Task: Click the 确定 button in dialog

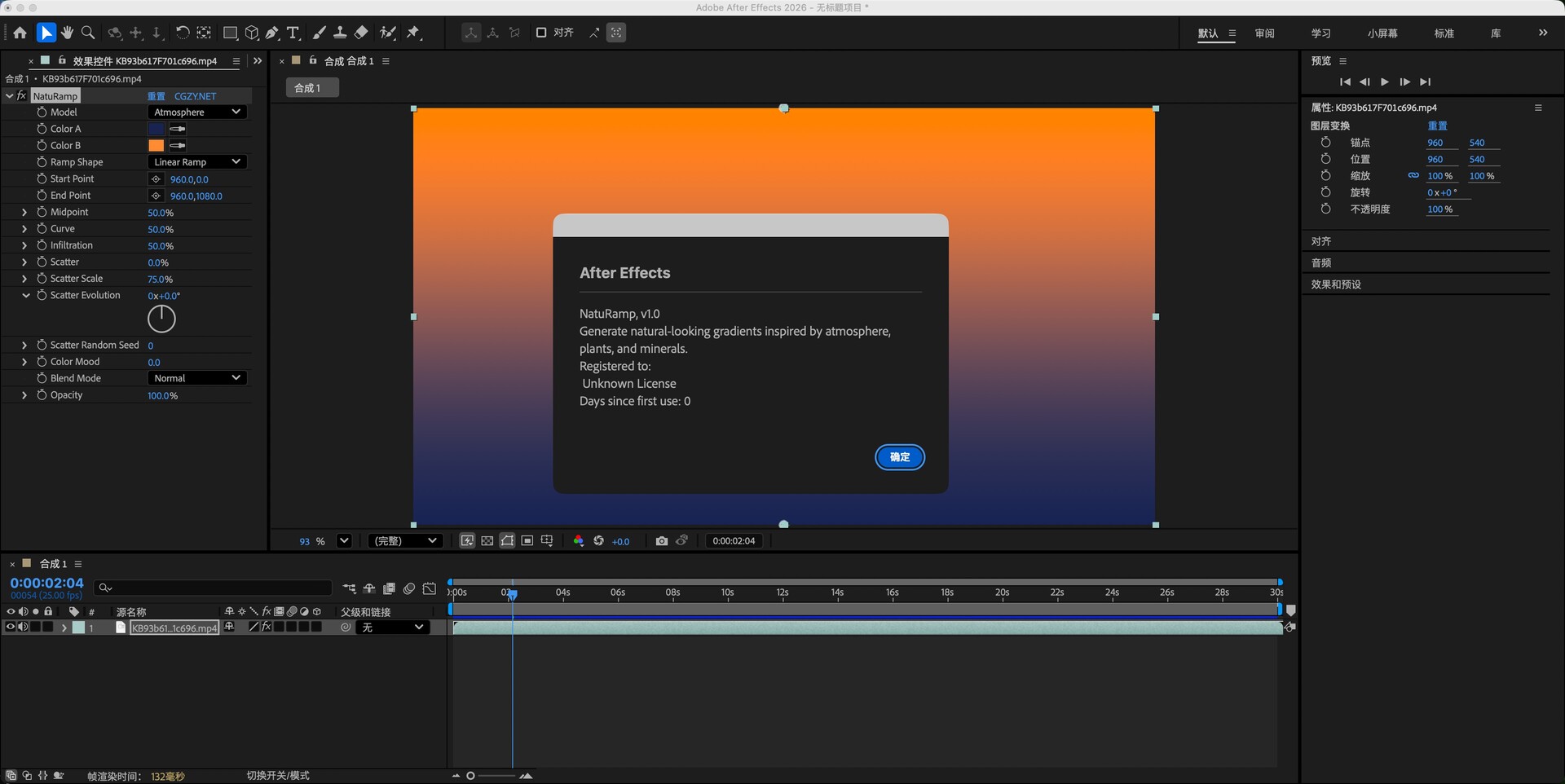Action: tap(899, 457)
